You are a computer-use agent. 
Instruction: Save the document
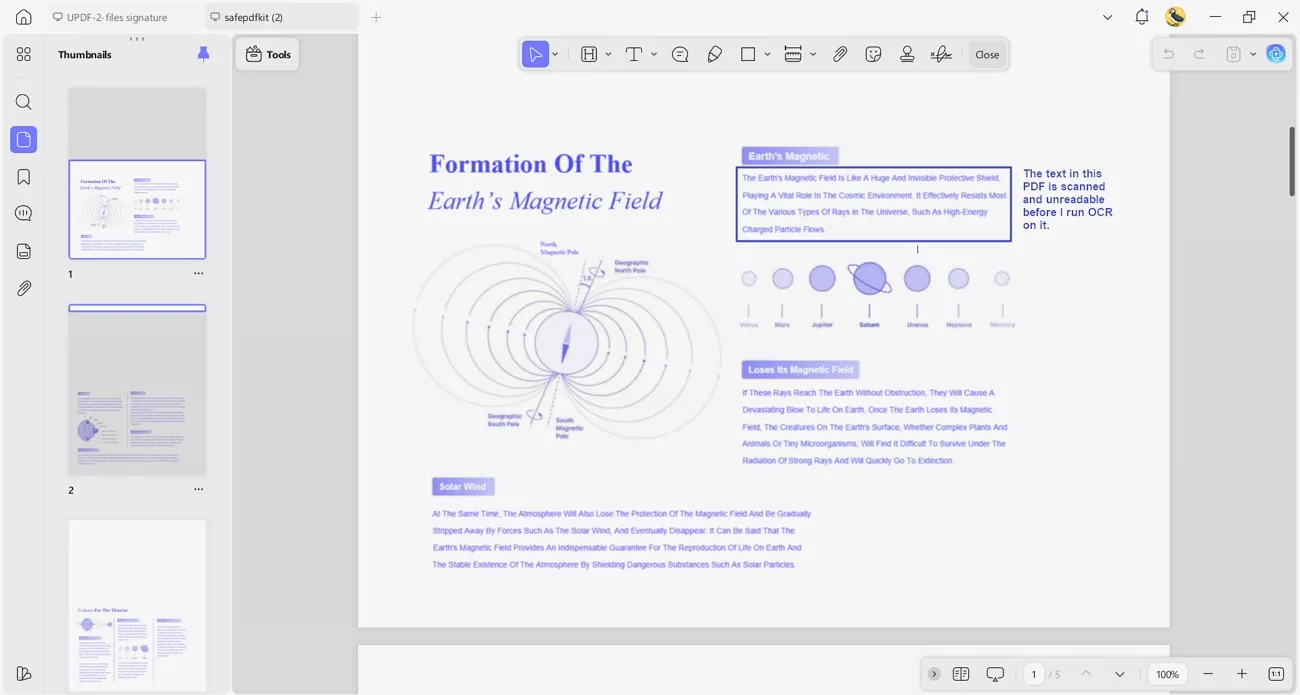click(x=1234, y=54)
